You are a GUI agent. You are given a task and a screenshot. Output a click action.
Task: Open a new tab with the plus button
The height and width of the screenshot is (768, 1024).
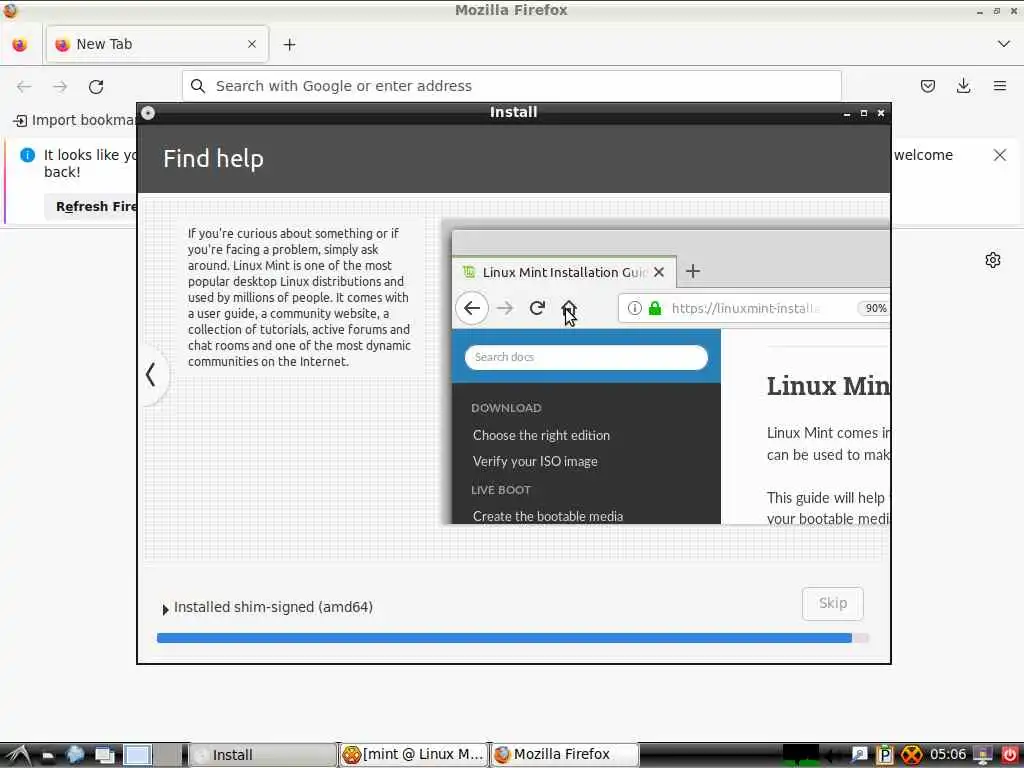pos(289,44)
